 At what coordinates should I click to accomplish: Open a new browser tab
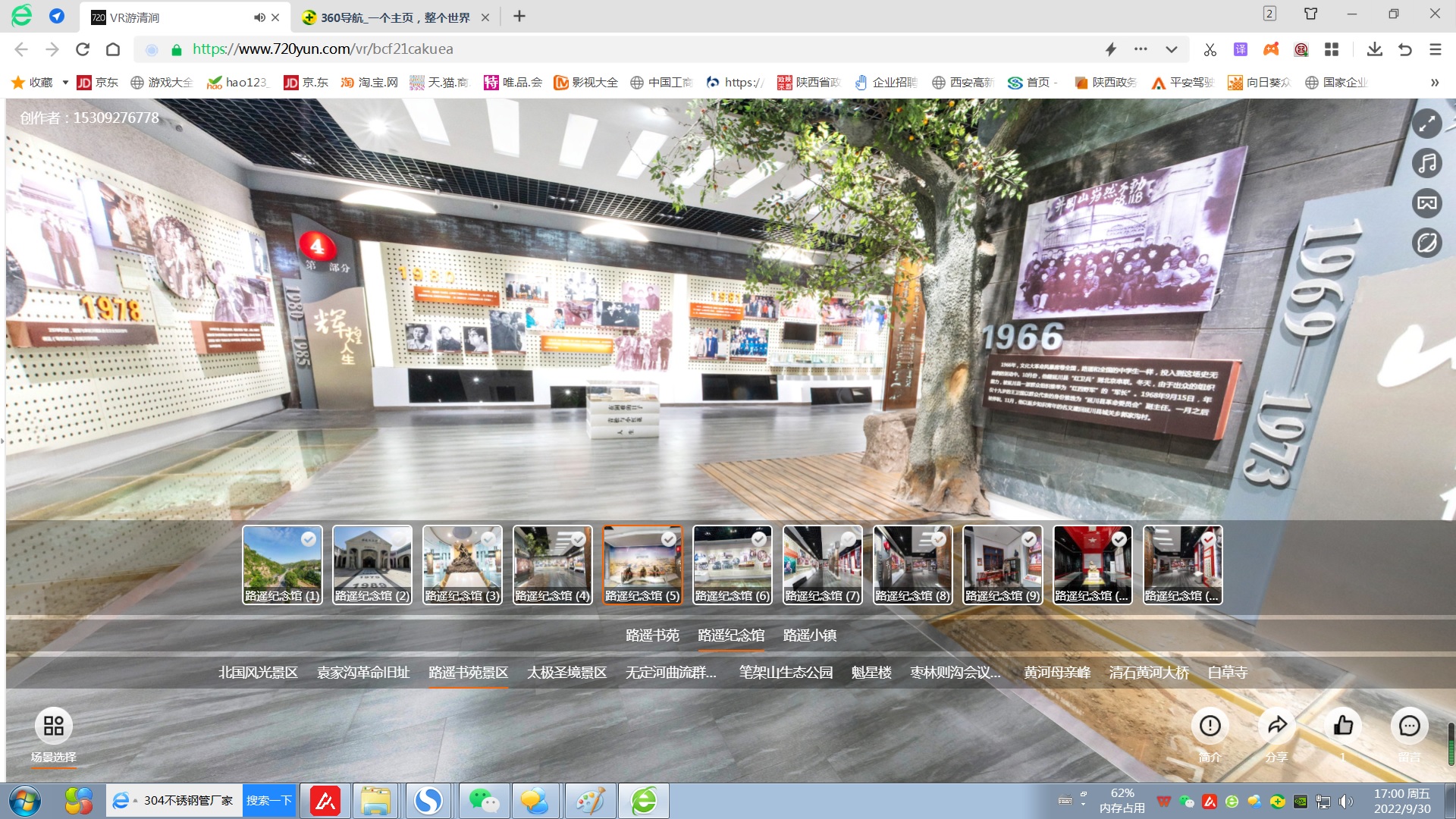coord(519,17)
